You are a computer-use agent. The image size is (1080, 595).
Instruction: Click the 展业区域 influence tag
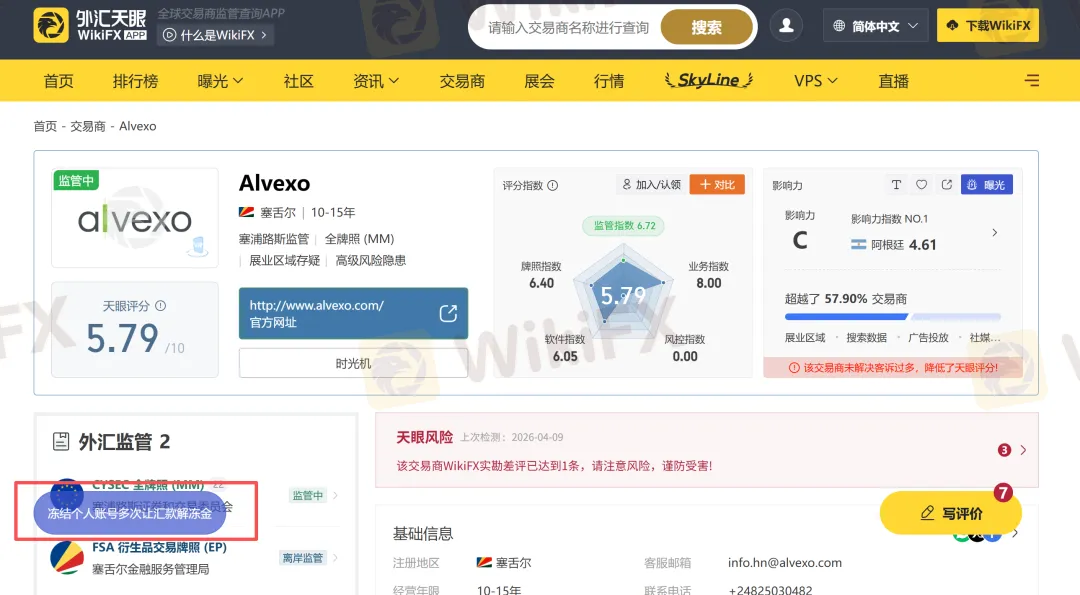pos(804,337)
